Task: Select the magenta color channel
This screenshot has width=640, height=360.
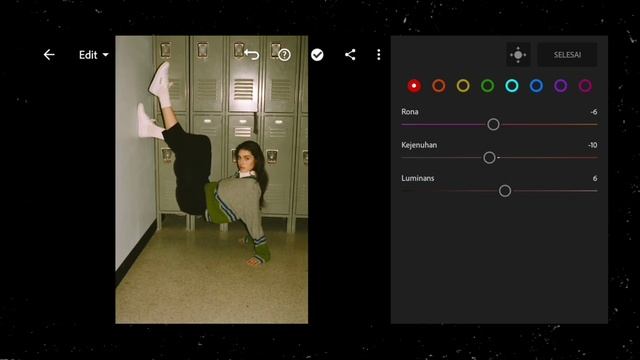Action: 585,86
